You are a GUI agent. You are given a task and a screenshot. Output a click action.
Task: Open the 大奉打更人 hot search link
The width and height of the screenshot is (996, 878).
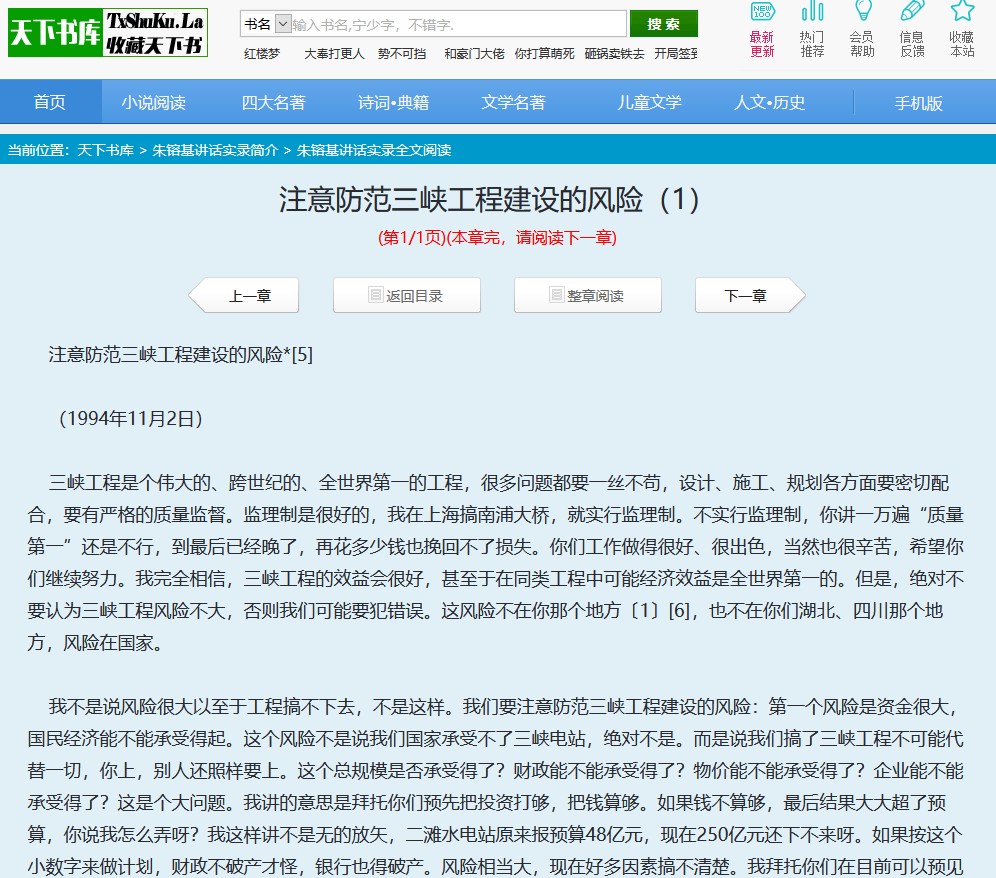click(334, 54)
